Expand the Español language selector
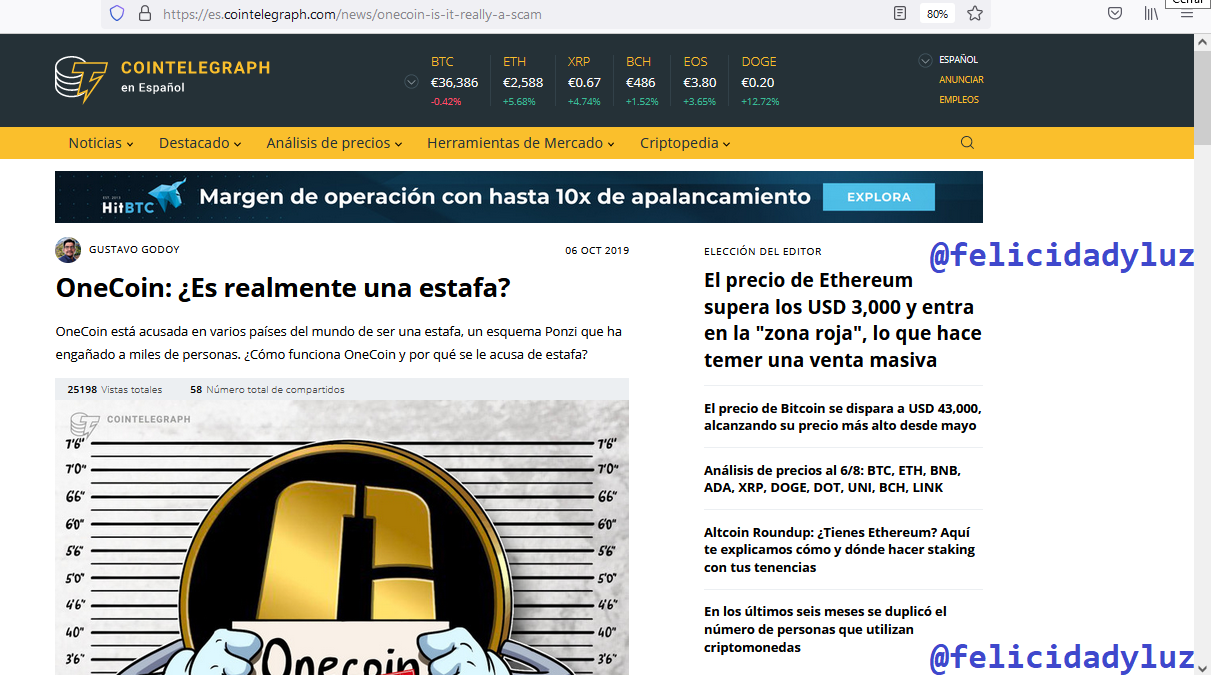Image resolution: width=1215 pixels, height=675 pixels. point(948,60)
